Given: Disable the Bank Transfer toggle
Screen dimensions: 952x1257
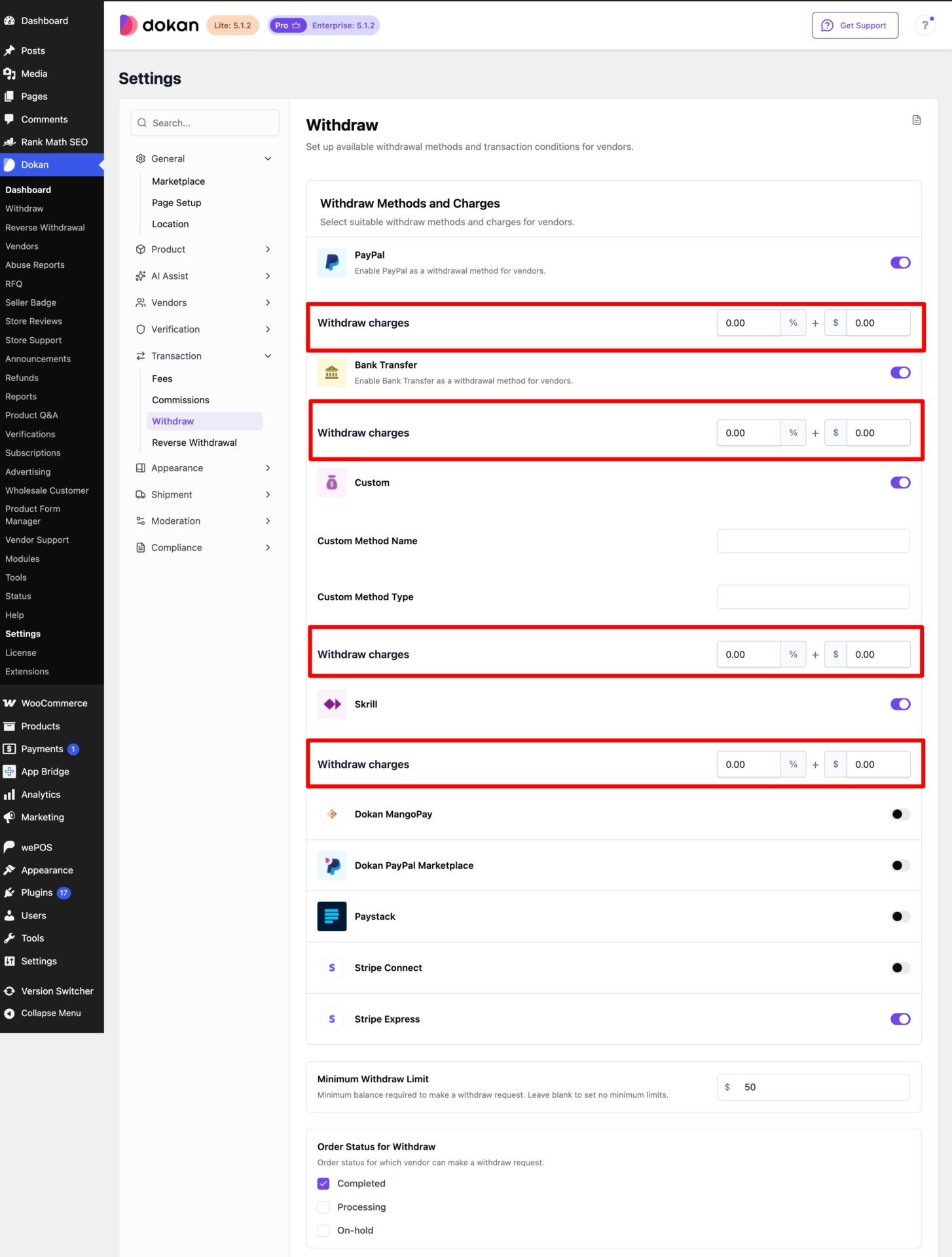Looking at the screenshot, I should coord(900,373).
